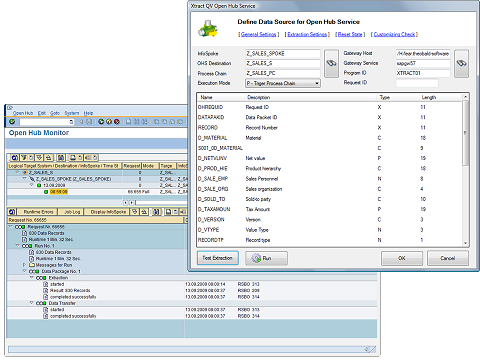Click the green Back icon in SAP toolbar
The width and height of the screenshot is (480, 360).
pos(101,122)
